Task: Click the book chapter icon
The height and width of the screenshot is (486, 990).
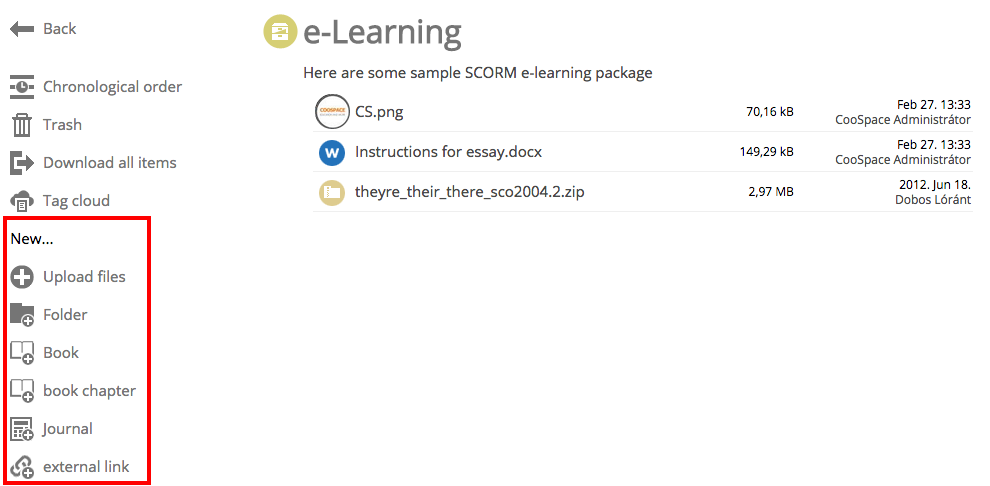Action: 22,391
